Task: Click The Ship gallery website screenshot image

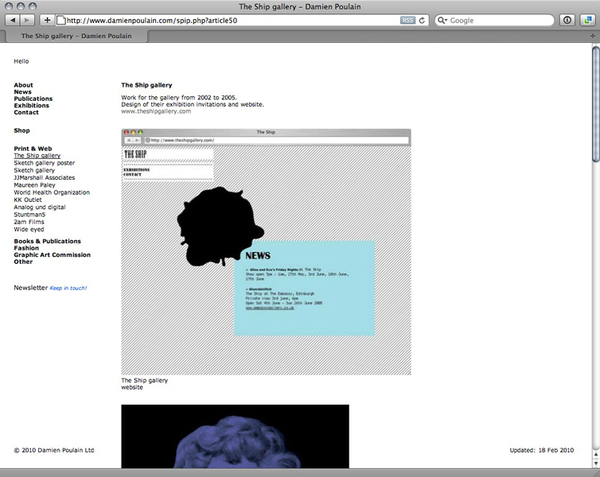Action: pyautogui.click(x=266, y=252)
